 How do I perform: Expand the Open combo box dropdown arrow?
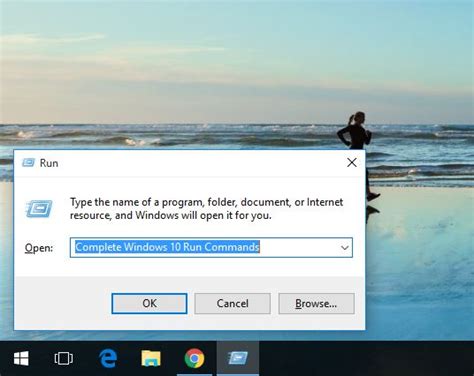point(345,248)
